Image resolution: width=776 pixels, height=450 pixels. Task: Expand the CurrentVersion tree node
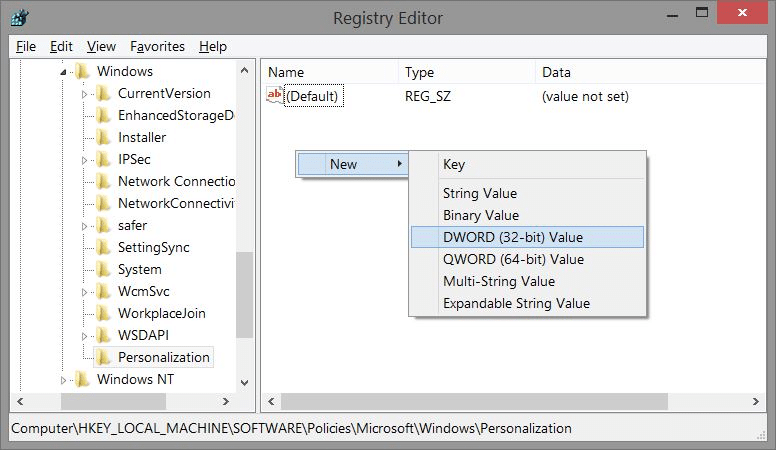coord(86,94)
